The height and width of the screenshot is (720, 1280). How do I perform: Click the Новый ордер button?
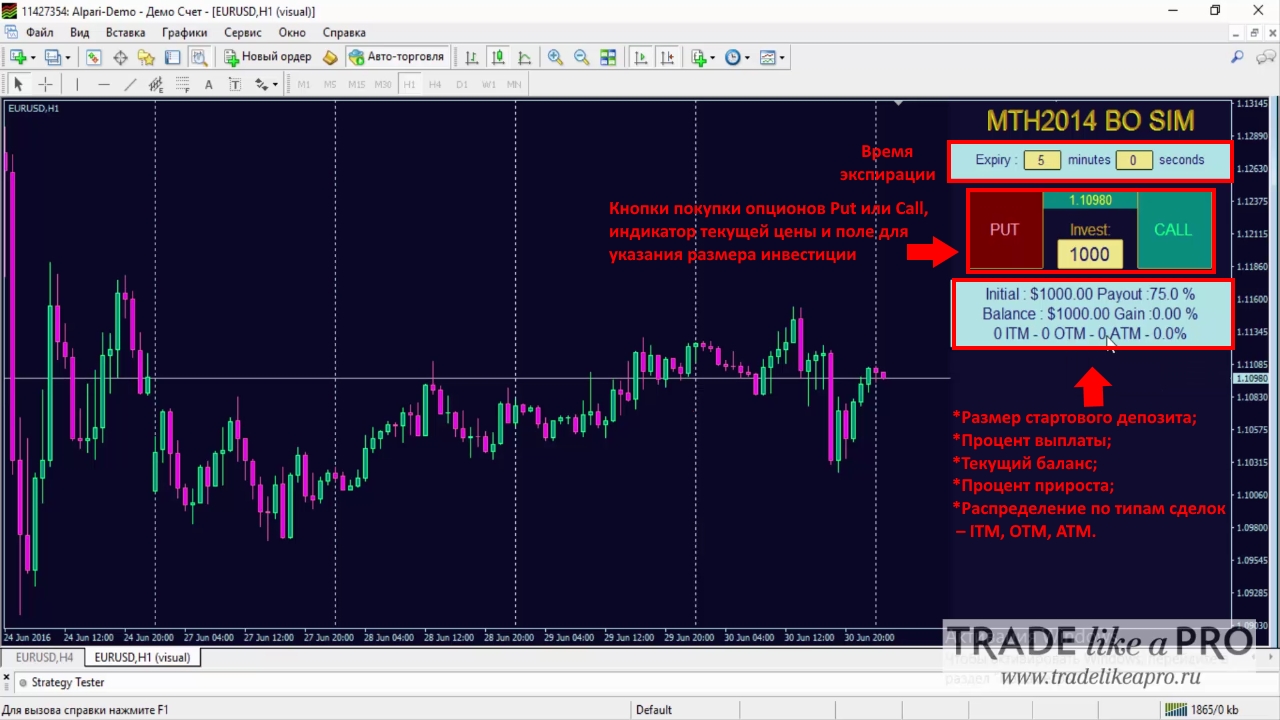(268, 57)
